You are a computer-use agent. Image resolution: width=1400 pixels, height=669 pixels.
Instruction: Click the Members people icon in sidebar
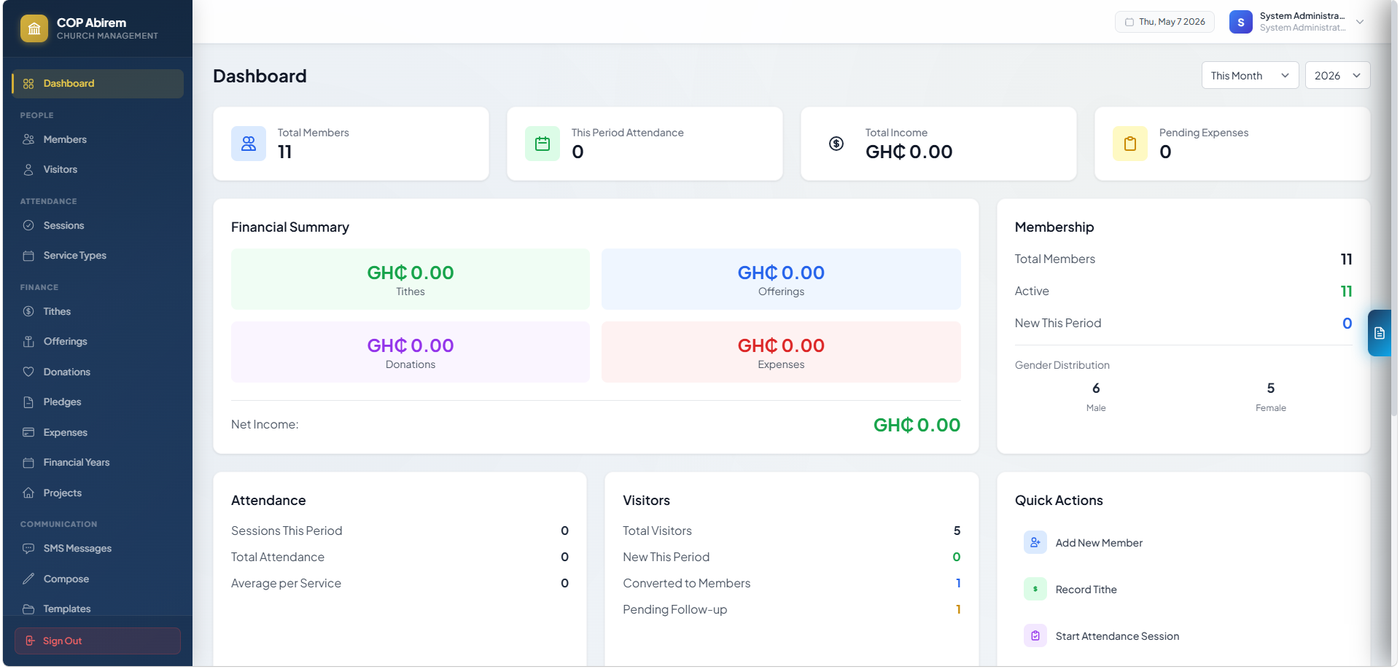click(28, 140)
